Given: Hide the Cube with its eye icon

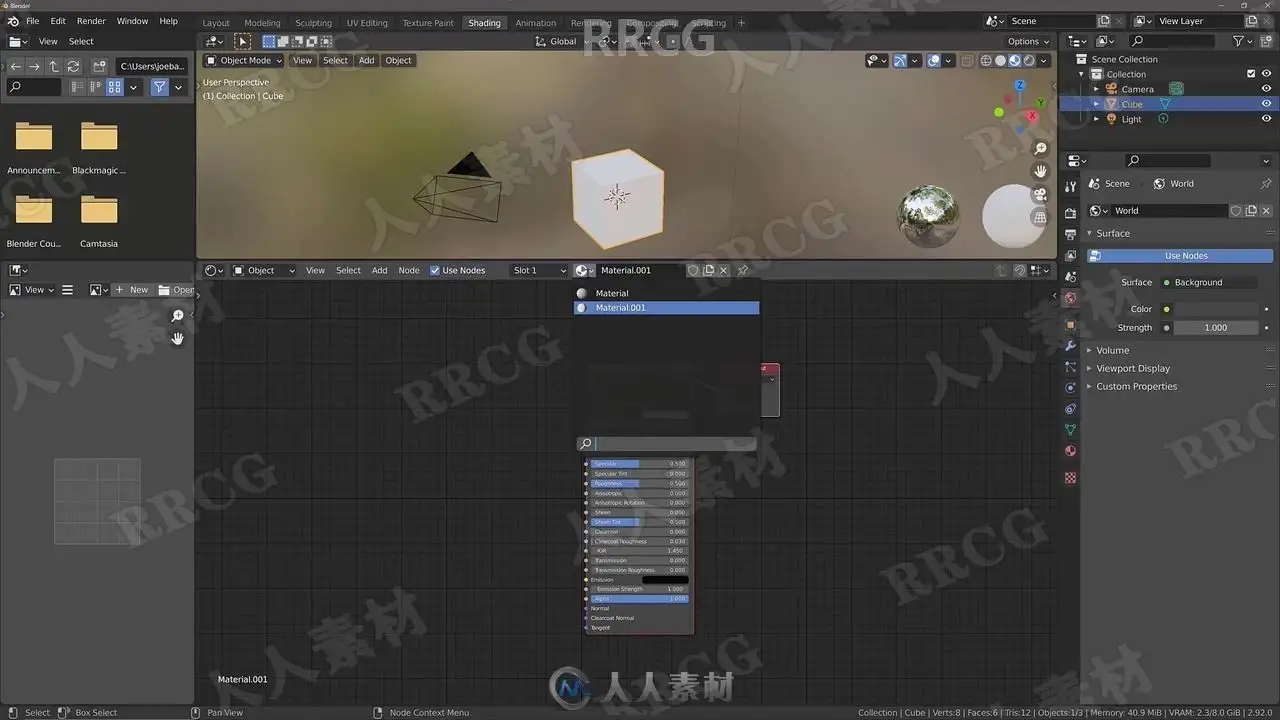Looking at the screenshot, I should (x=1266, y=104).
